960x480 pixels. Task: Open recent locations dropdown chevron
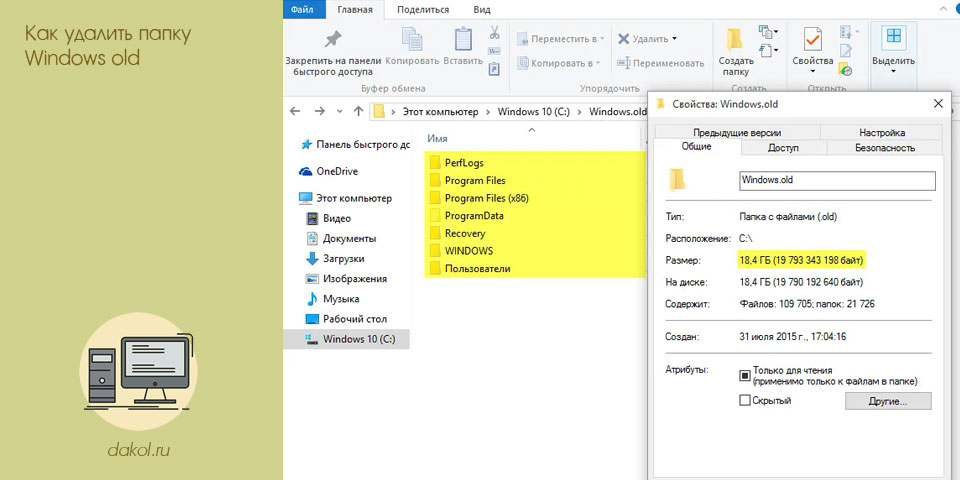tap(339, 112)
